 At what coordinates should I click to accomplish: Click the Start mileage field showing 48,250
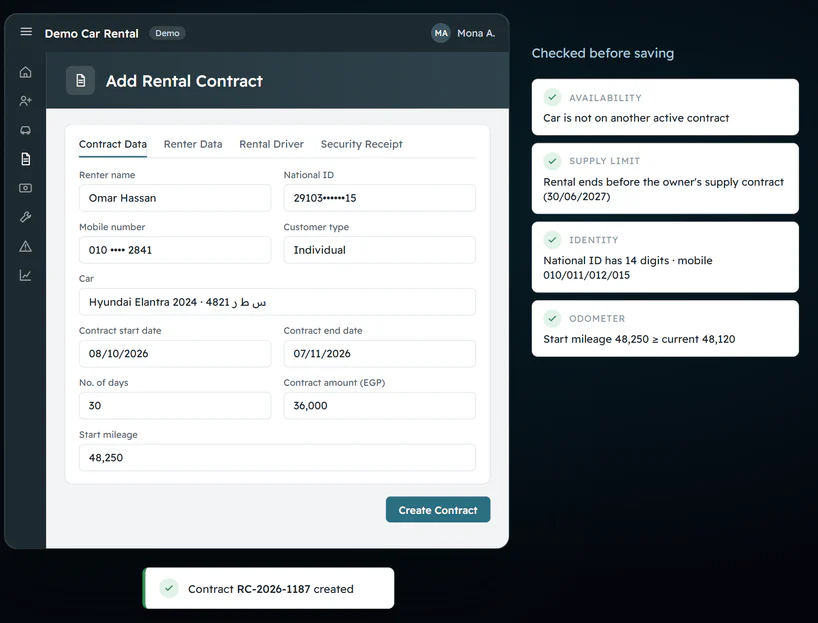click(x=277, y=458)
